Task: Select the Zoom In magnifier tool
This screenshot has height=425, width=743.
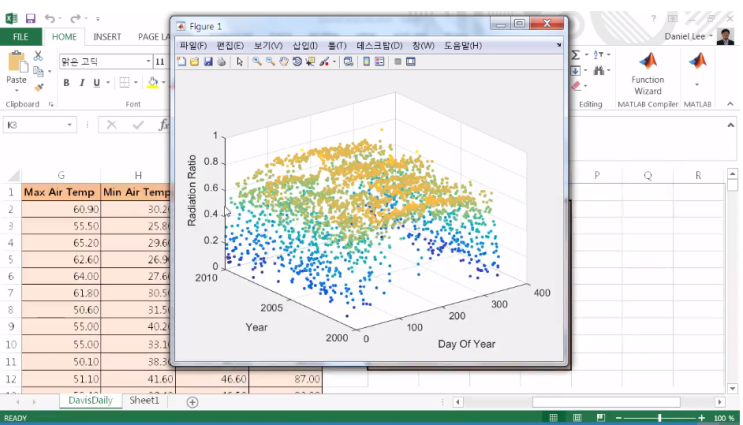Action: point(257,62)
